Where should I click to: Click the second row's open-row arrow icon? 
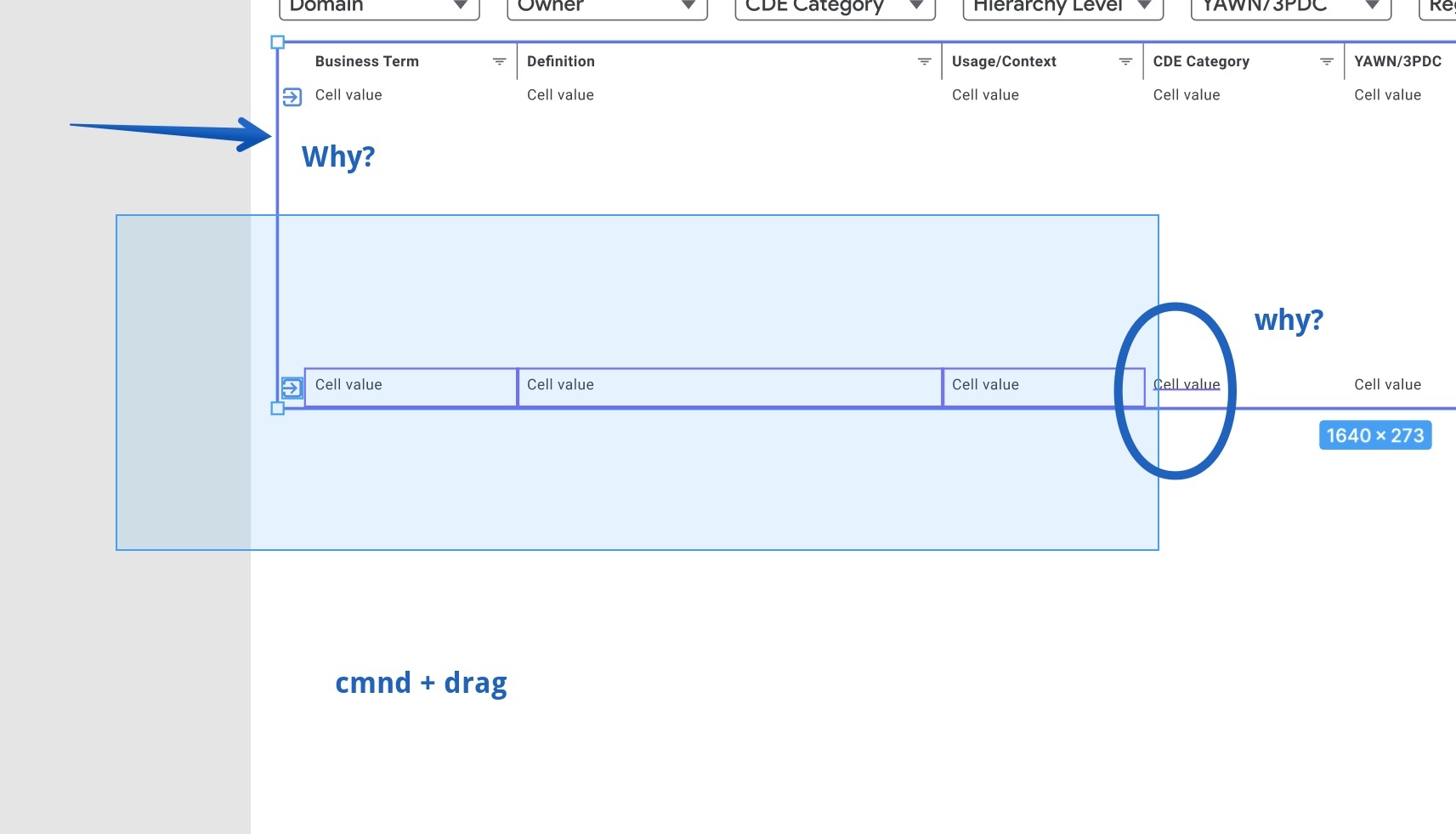click(292, 388)
